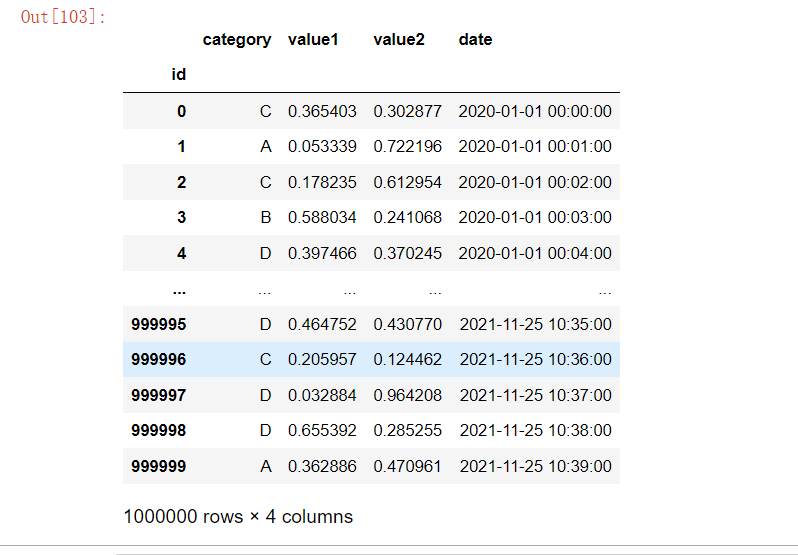Click value1 cell 0.655392
This screenshot has height=555, width=798.
pyautogui.click(x=322, y=430)
